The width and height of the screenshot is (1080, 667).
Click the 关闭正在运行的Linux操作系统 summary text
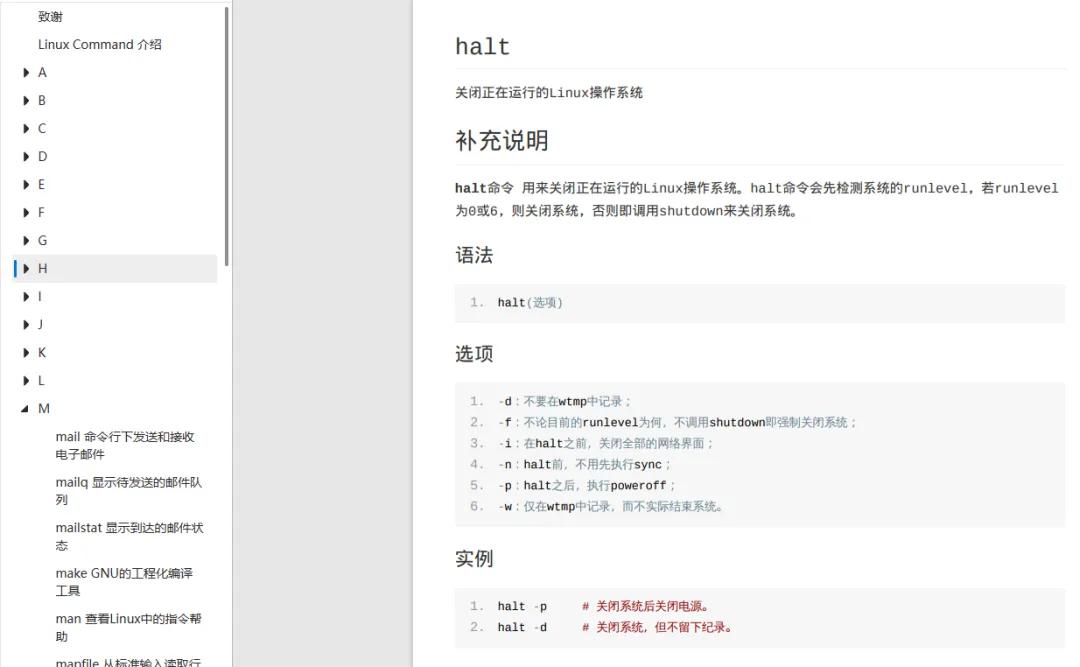coord(548,92)
